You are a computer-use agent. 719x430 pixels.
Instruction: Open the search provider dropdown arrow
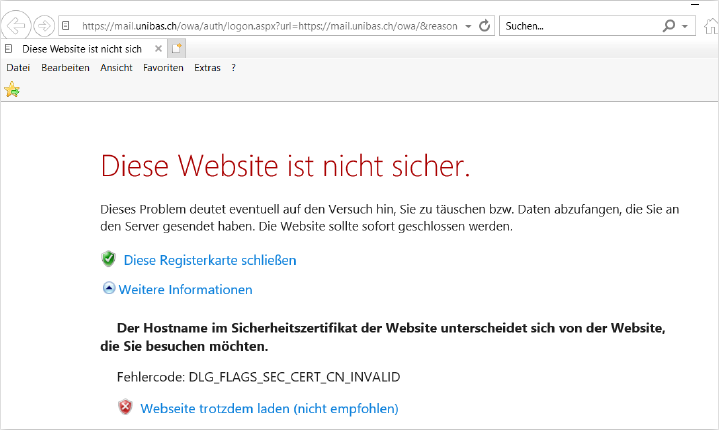(686, 26)
